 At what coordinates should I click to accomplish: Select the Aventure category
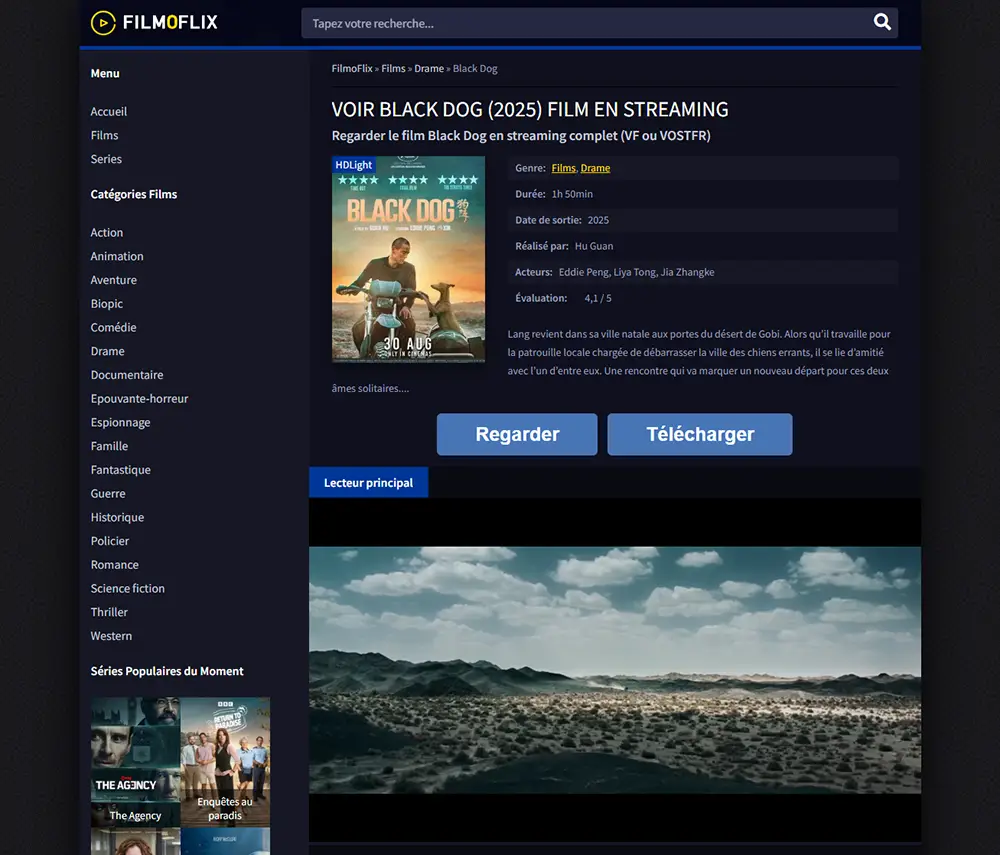coord(114,280)
